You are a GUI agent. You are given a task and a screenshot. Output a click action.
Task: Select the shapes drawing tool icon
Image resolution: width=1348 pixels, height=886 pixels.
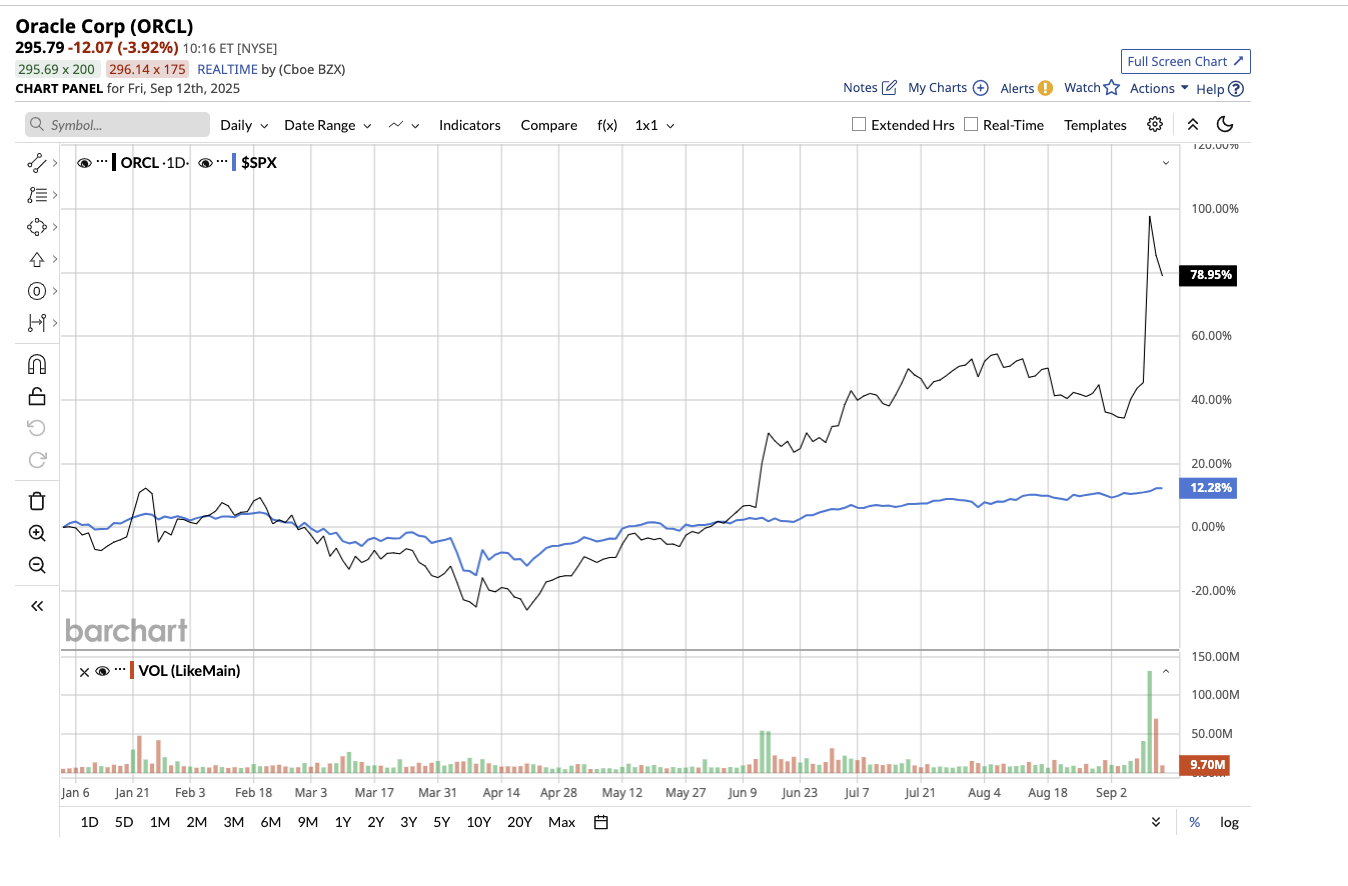37,227
